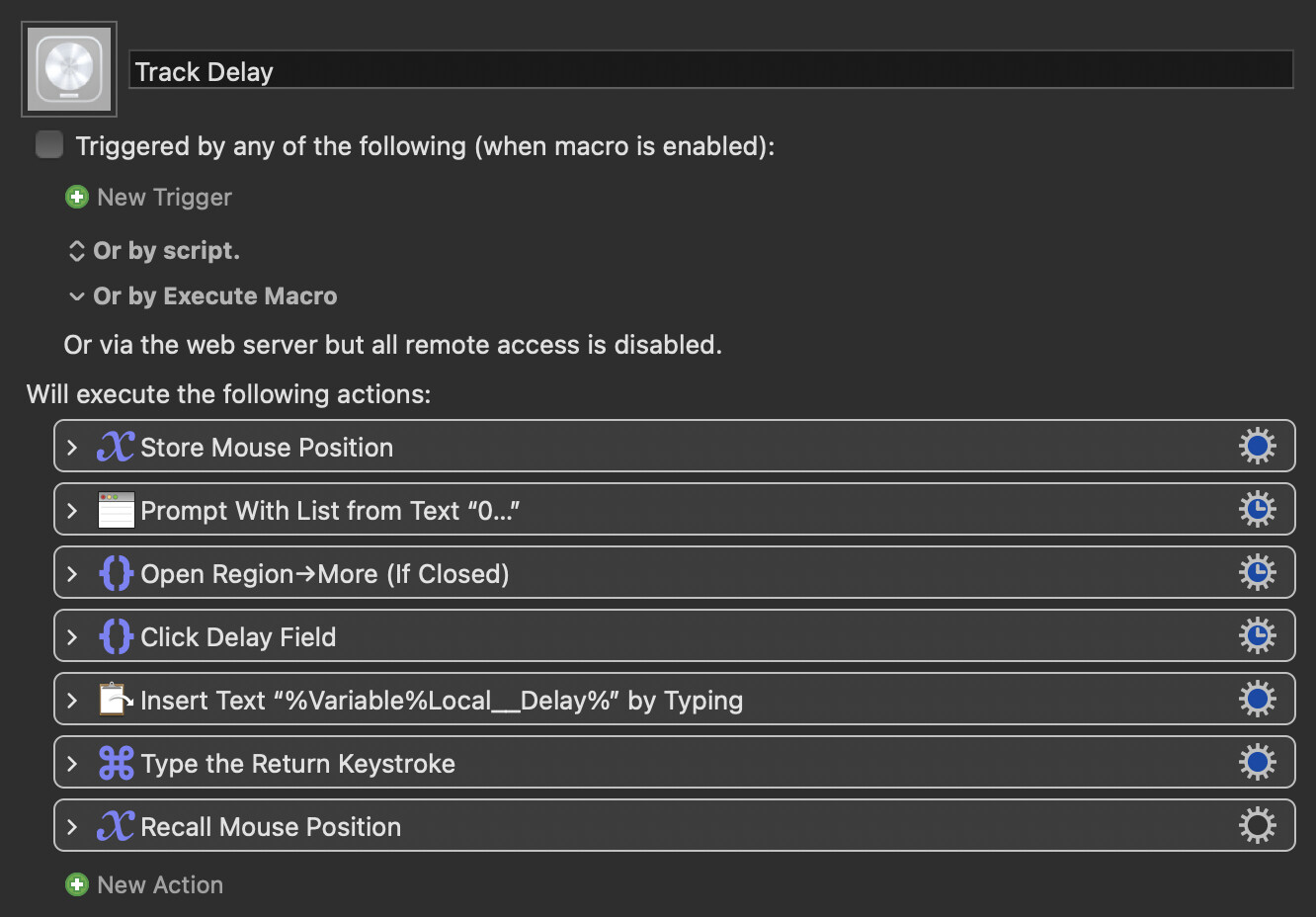Click gear icon on Store Mouse Position

click(x=1257, y=447)
